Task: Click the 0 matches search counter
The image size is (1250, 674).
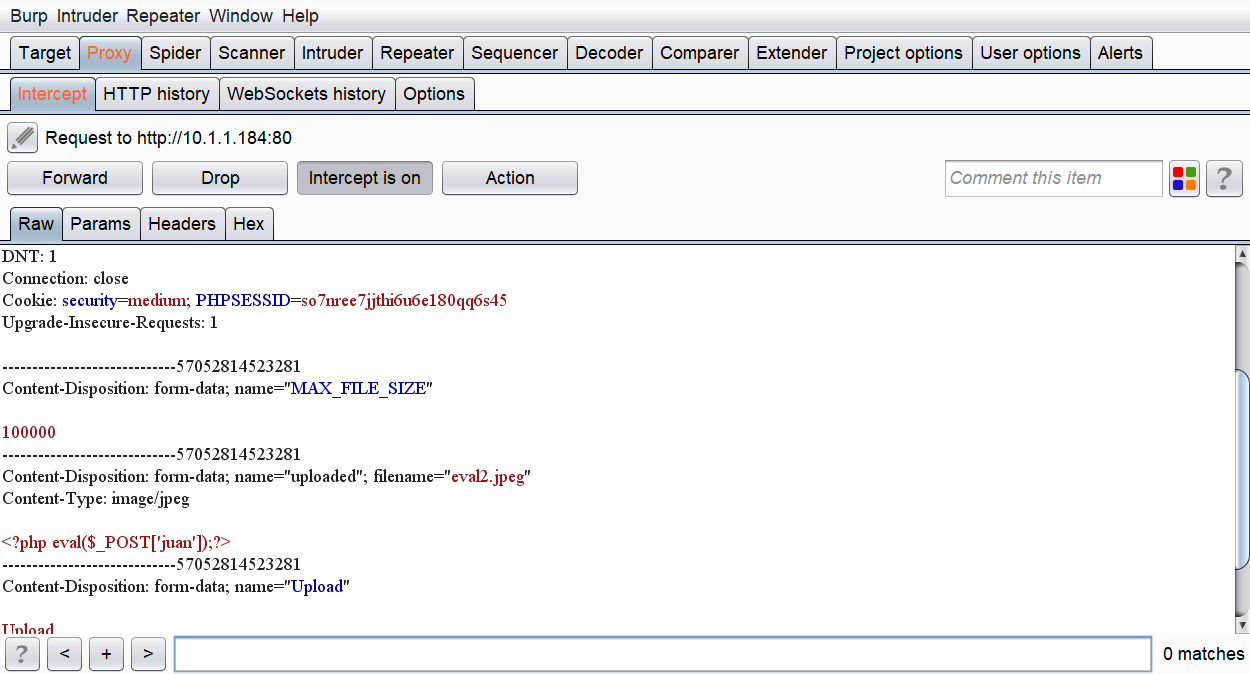Action: pyautogui.click(x=1204, y=654)
